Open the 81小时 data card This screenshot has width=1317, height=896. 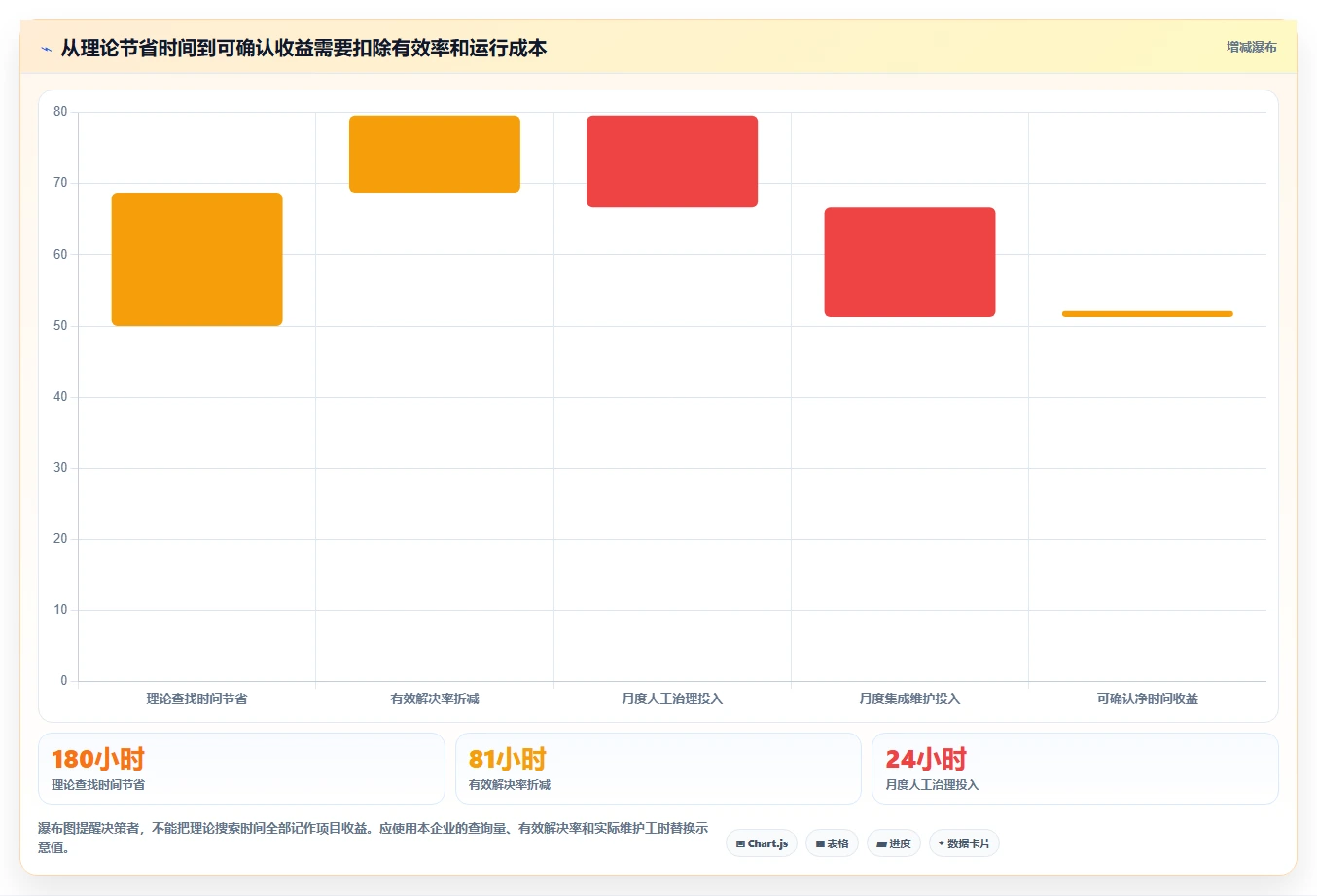pos(658,769)
